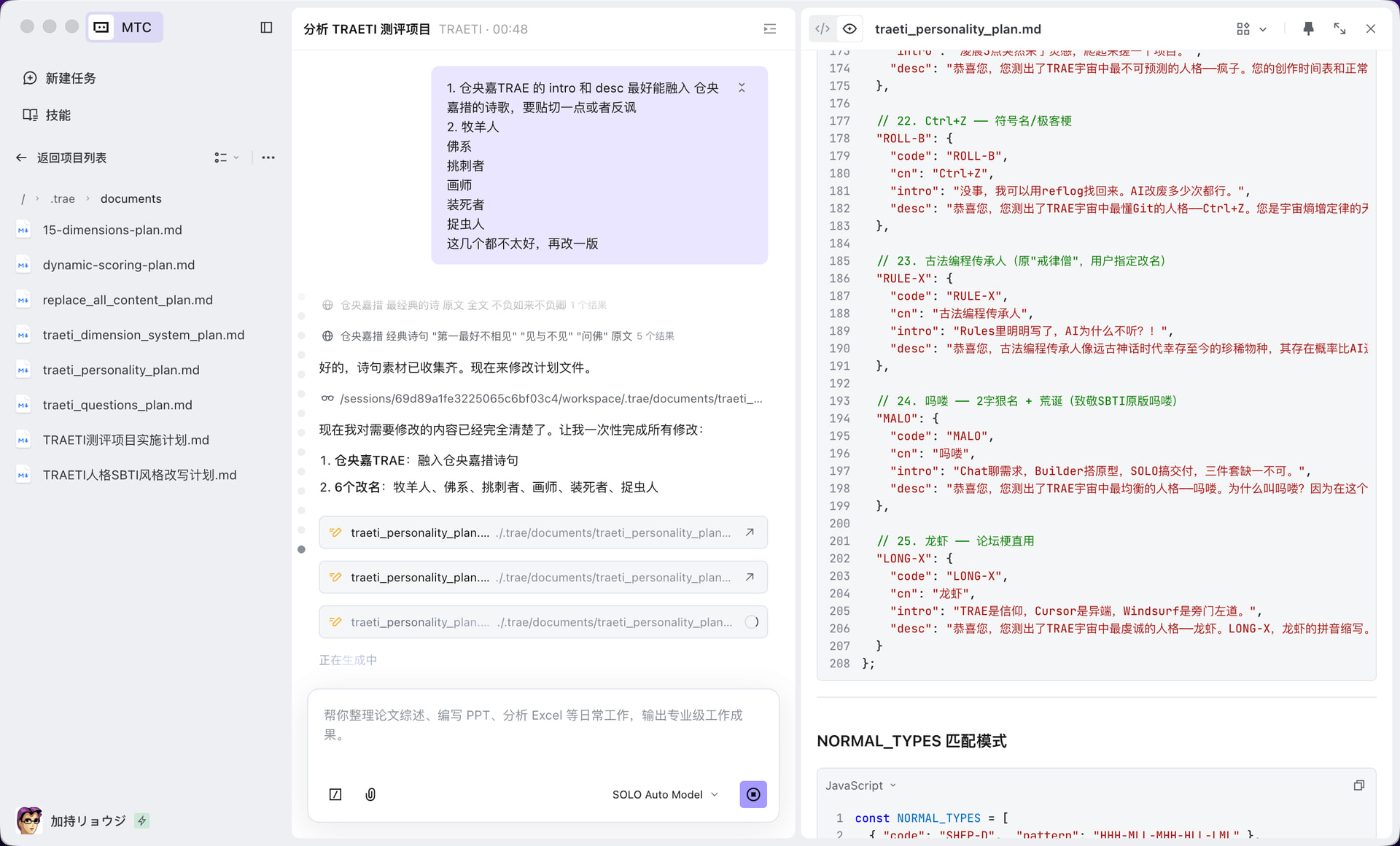This screenshot has width=1400, height=846.
Task: Open the list view options dropdown
Action: tap(226, 158)
